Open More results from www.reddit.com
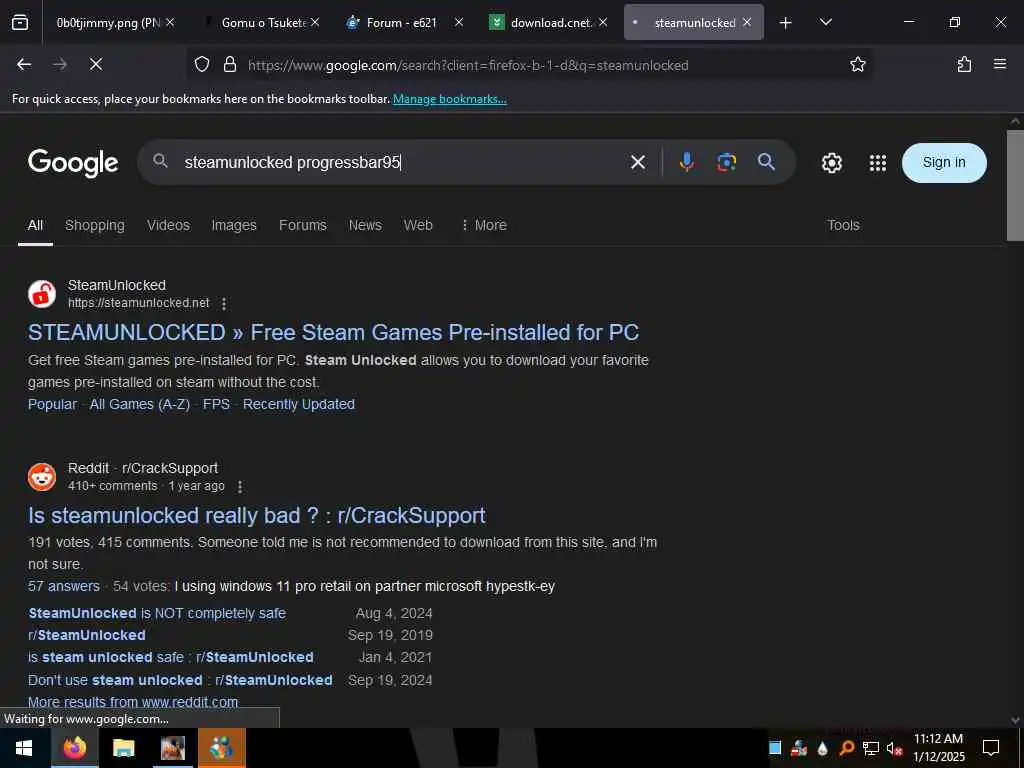This screenshot has width=1024, height=768. tap(133, 702)
